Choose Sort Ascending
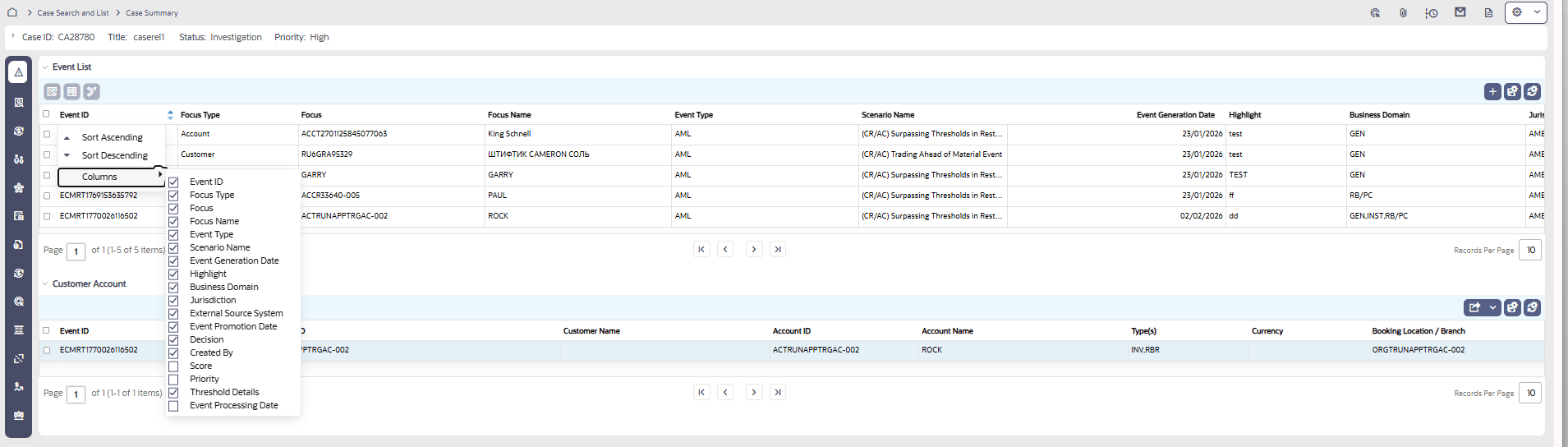Viewport: 1568px width, 447px height. (112, 137)
